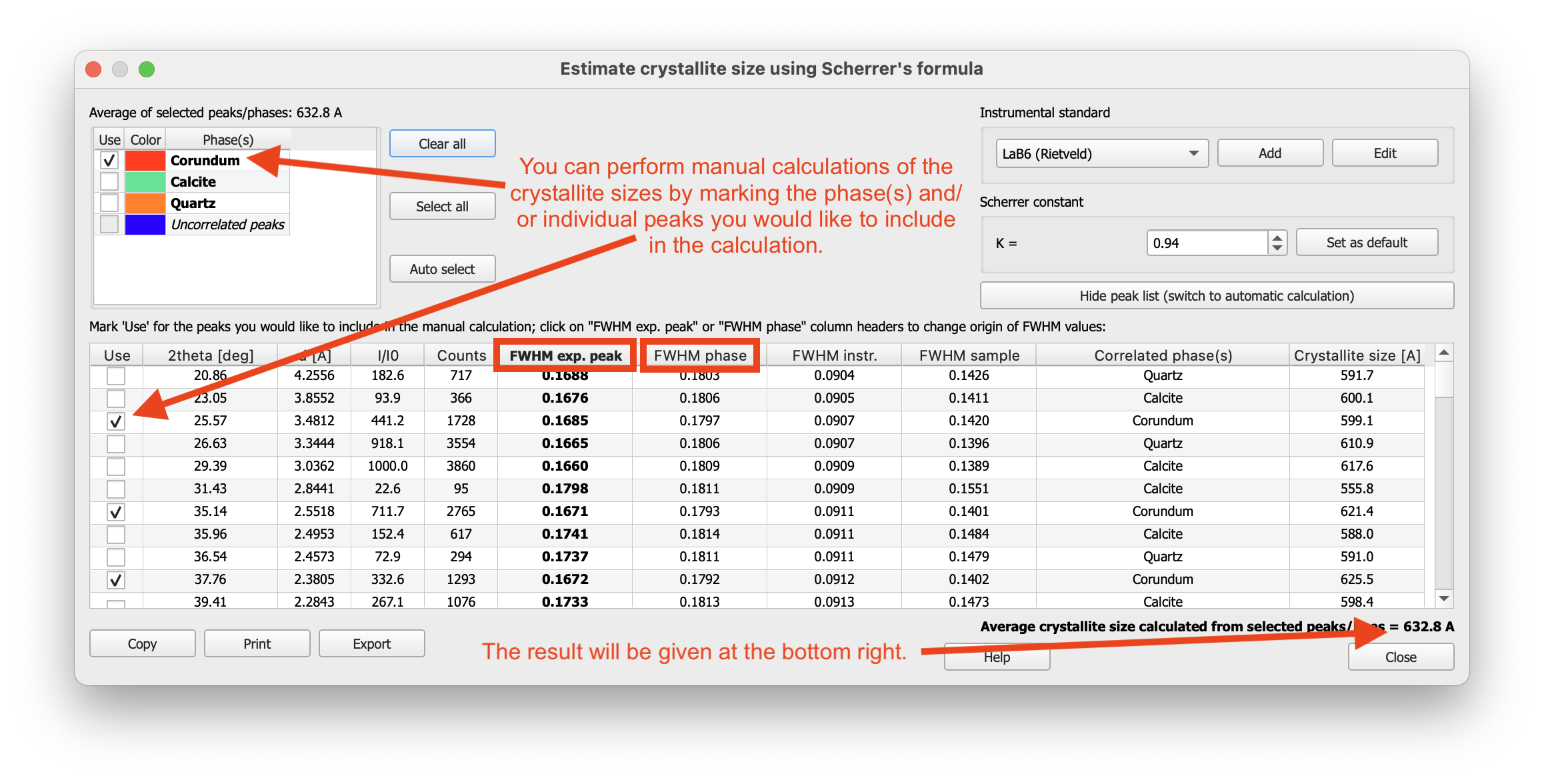Click the FWHM exp. peak column header

click(564, 355)
